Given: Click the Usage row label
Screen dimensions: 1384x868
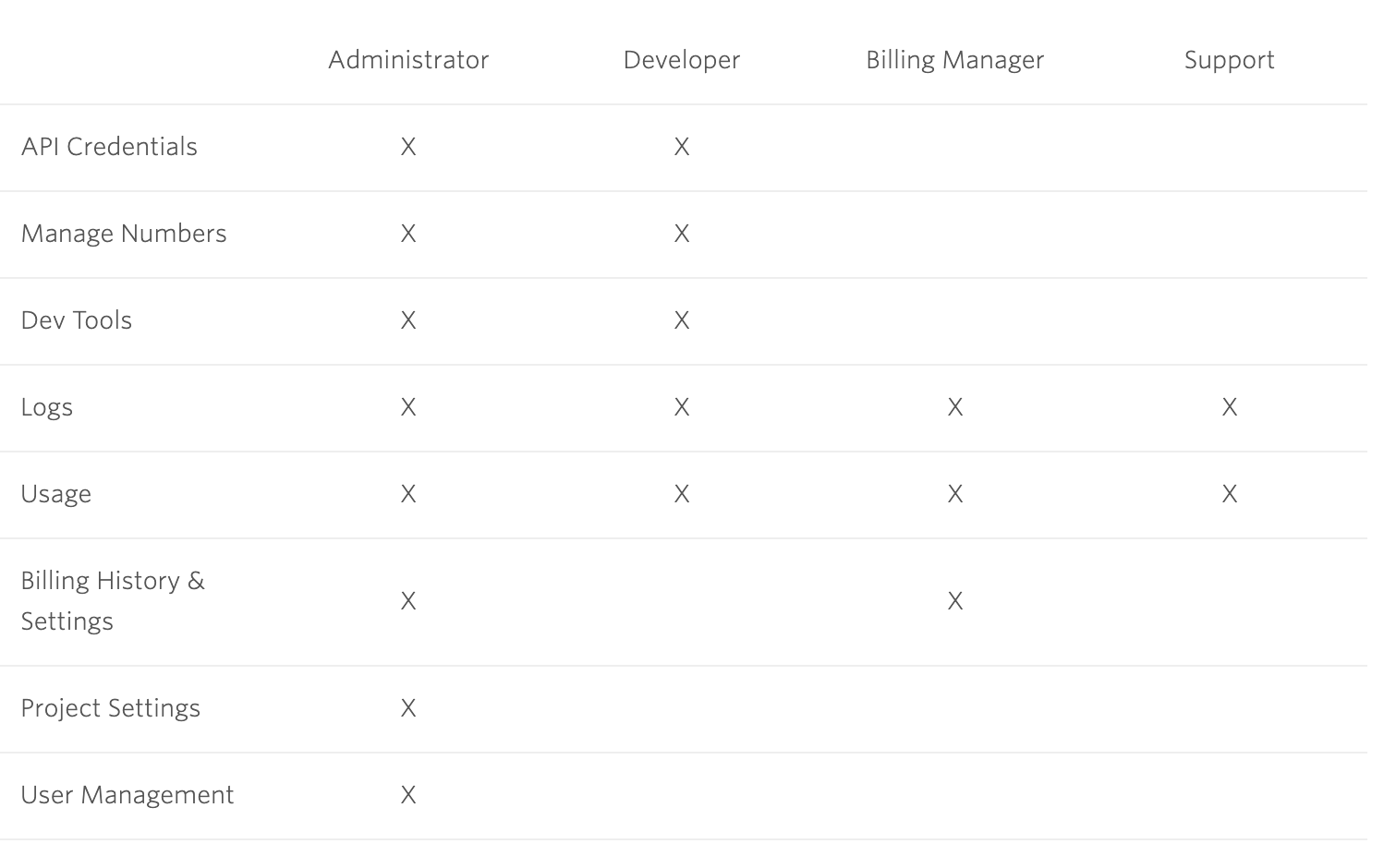Looking at the screenshot, I should pyautogui.click(x=56, y=494).
